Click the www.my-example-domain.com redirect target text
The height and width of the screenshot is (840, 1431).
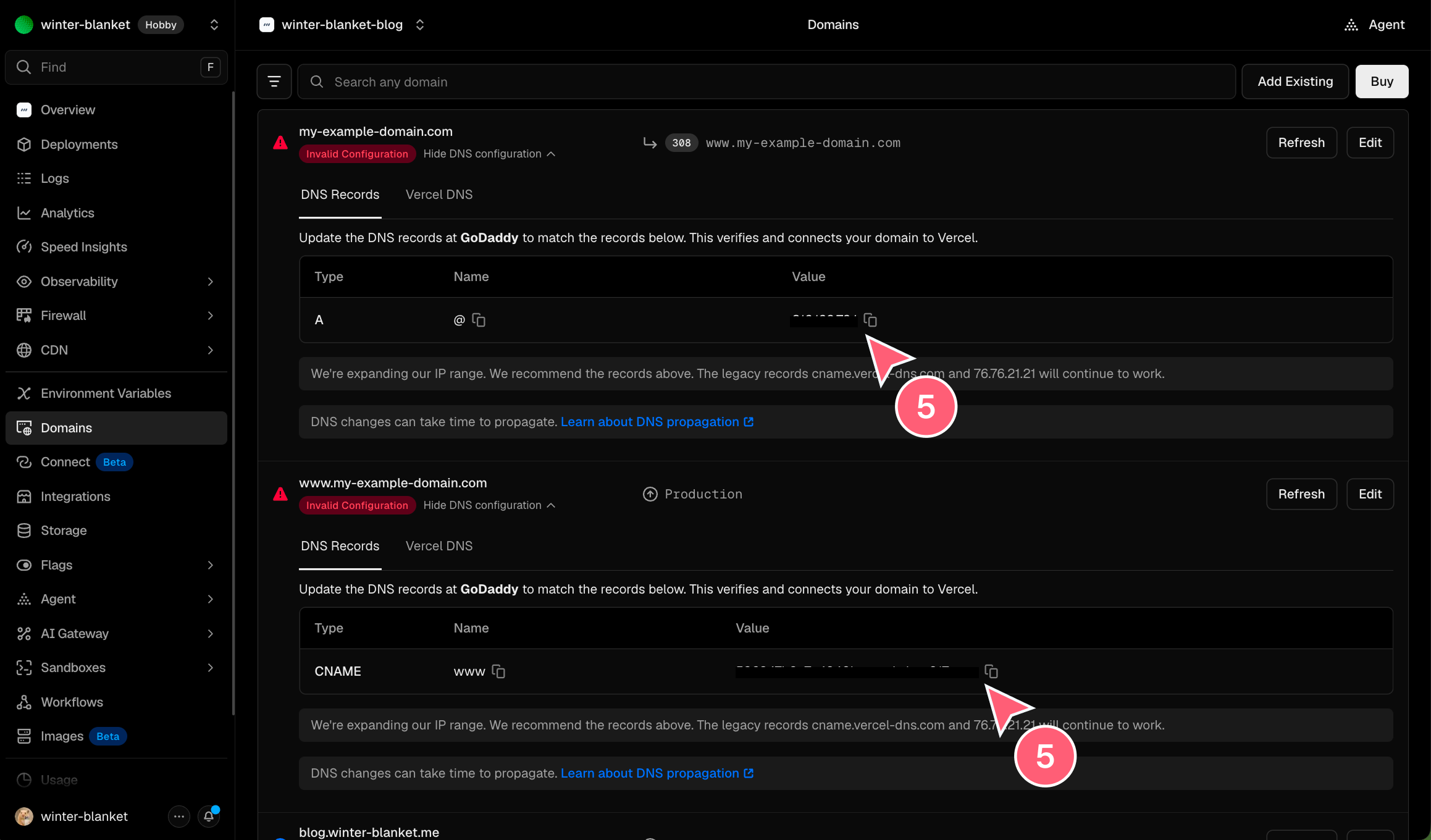(803, 143)
